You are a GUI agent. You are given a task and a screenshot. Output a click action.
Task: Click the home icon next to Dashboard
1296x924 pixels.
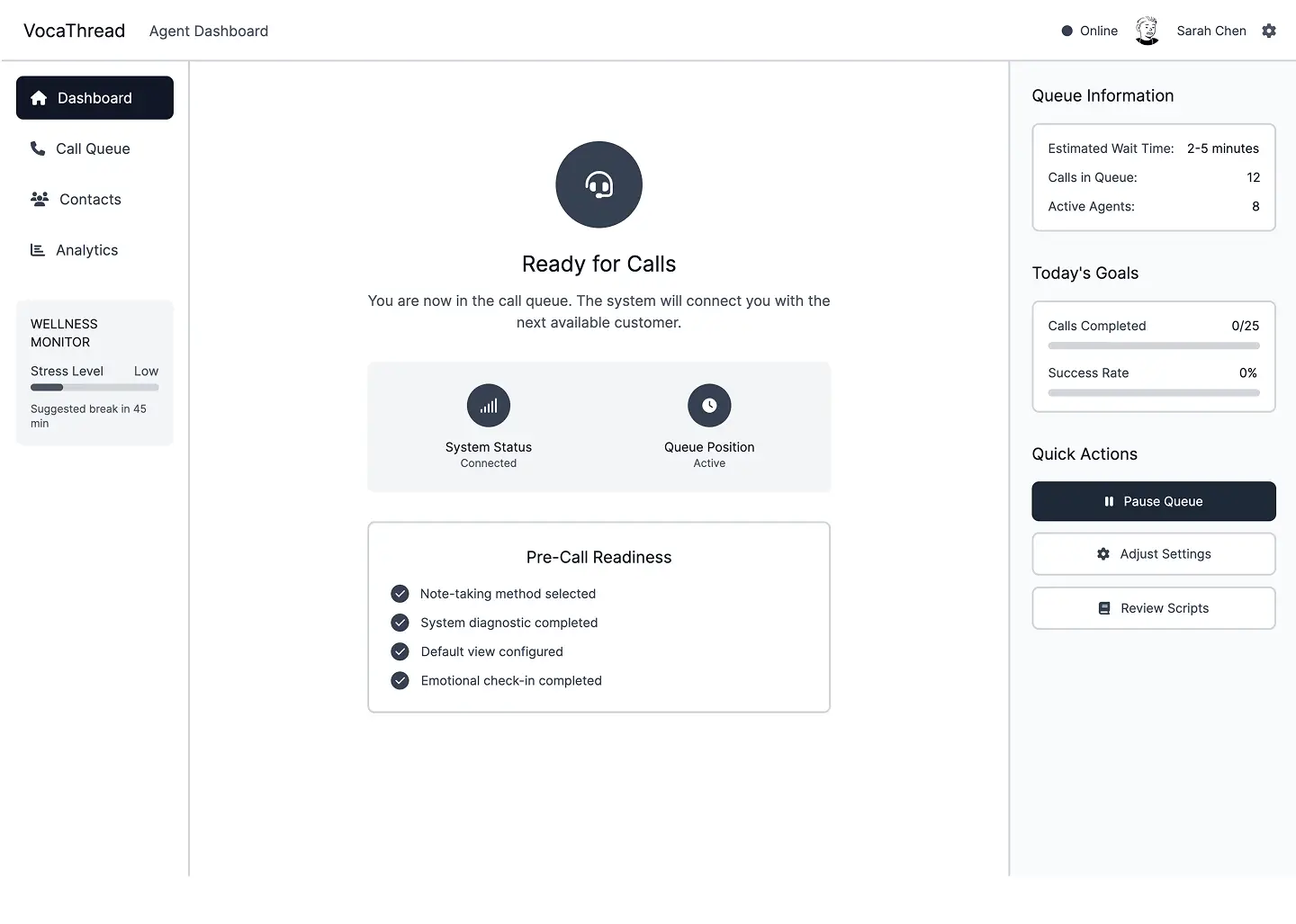[x=39, y=97]
